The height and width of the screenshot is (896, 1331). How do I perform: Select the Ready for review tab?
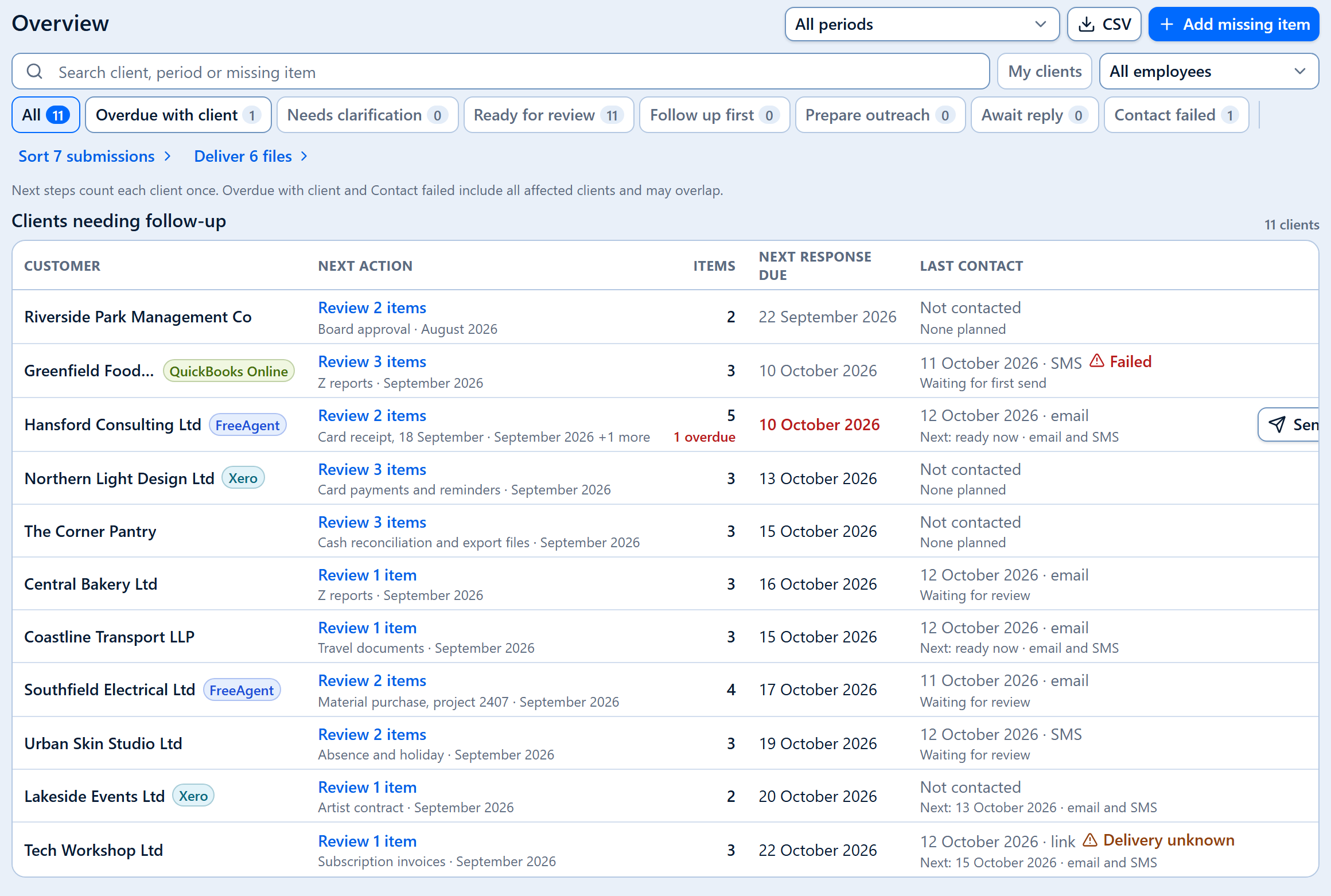548,115
